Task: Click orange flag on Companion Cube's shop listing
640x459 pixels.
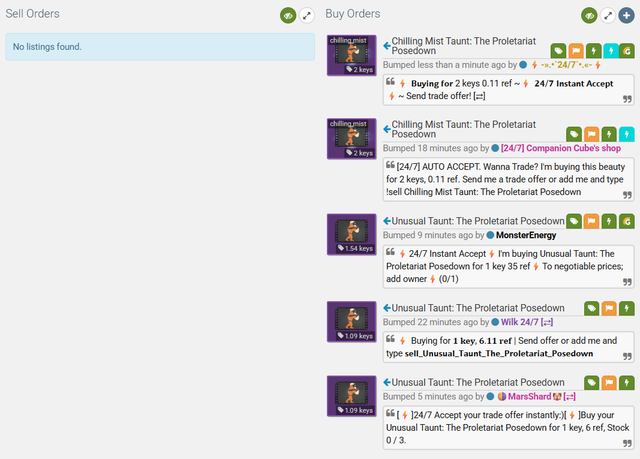Action: (x=591, y=134)
